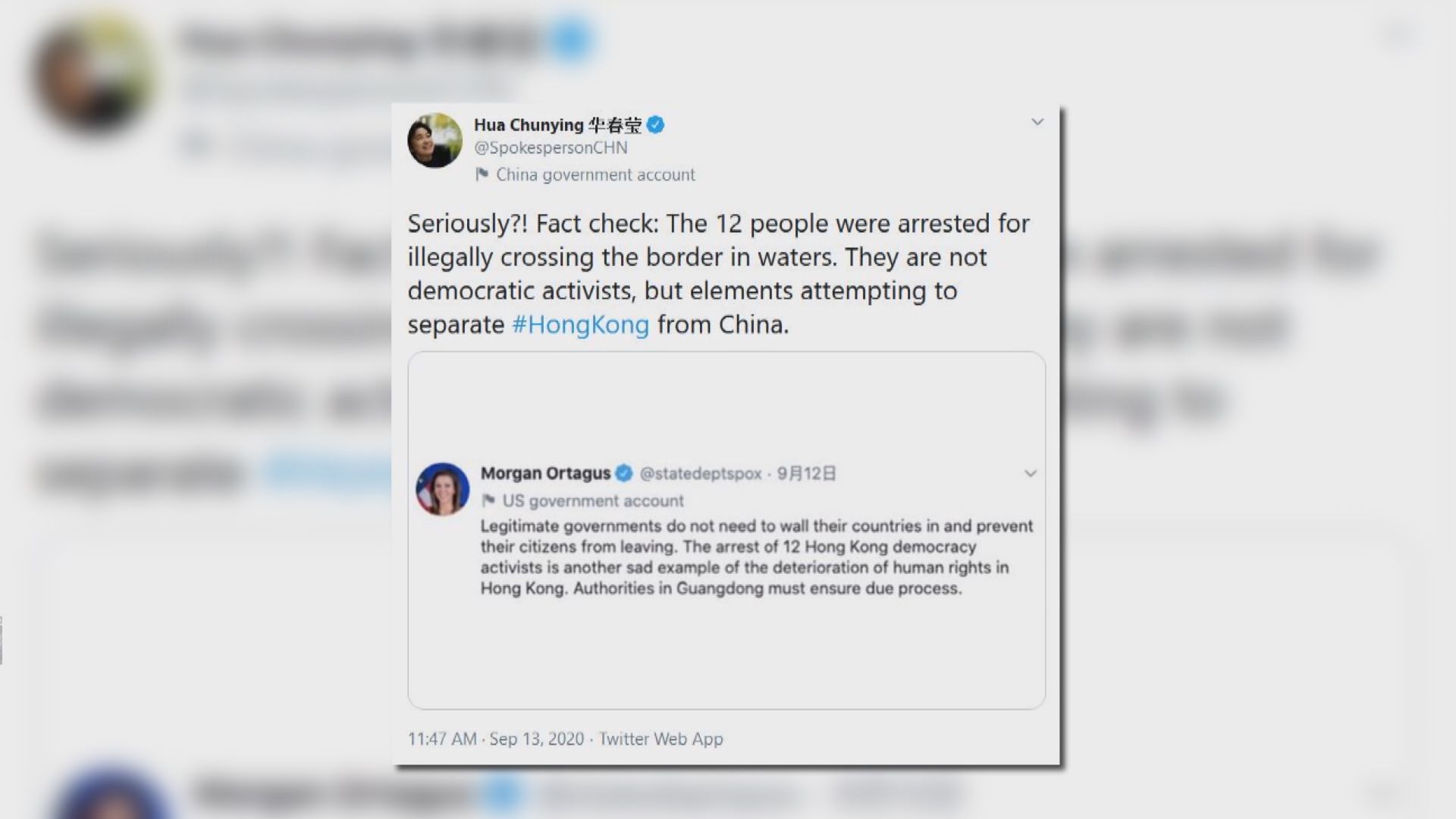Expand the tweet options chevron at top right

[x=1037, y=122]
